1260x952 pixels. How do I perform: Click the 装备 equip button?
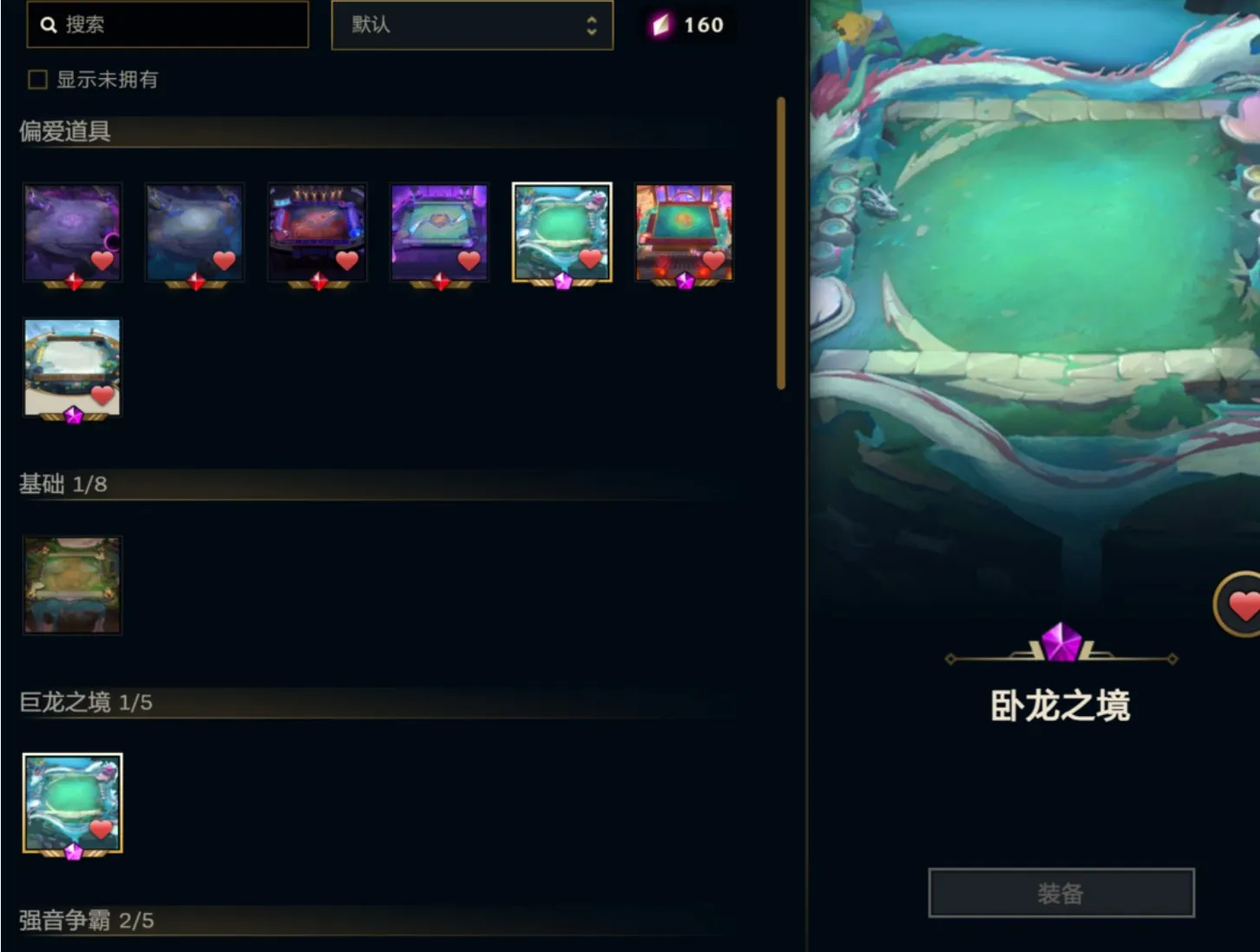1061,893
